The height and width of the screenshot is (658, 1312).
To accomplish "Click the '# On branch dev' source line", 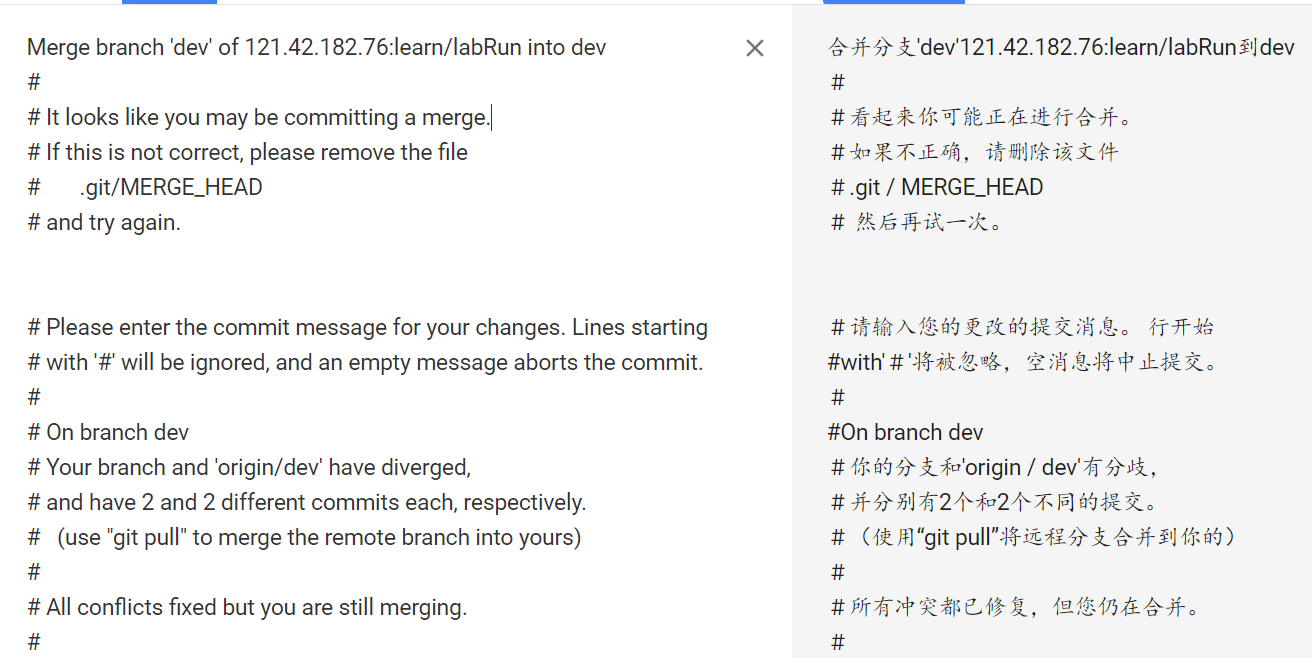I will pos(108,432).
